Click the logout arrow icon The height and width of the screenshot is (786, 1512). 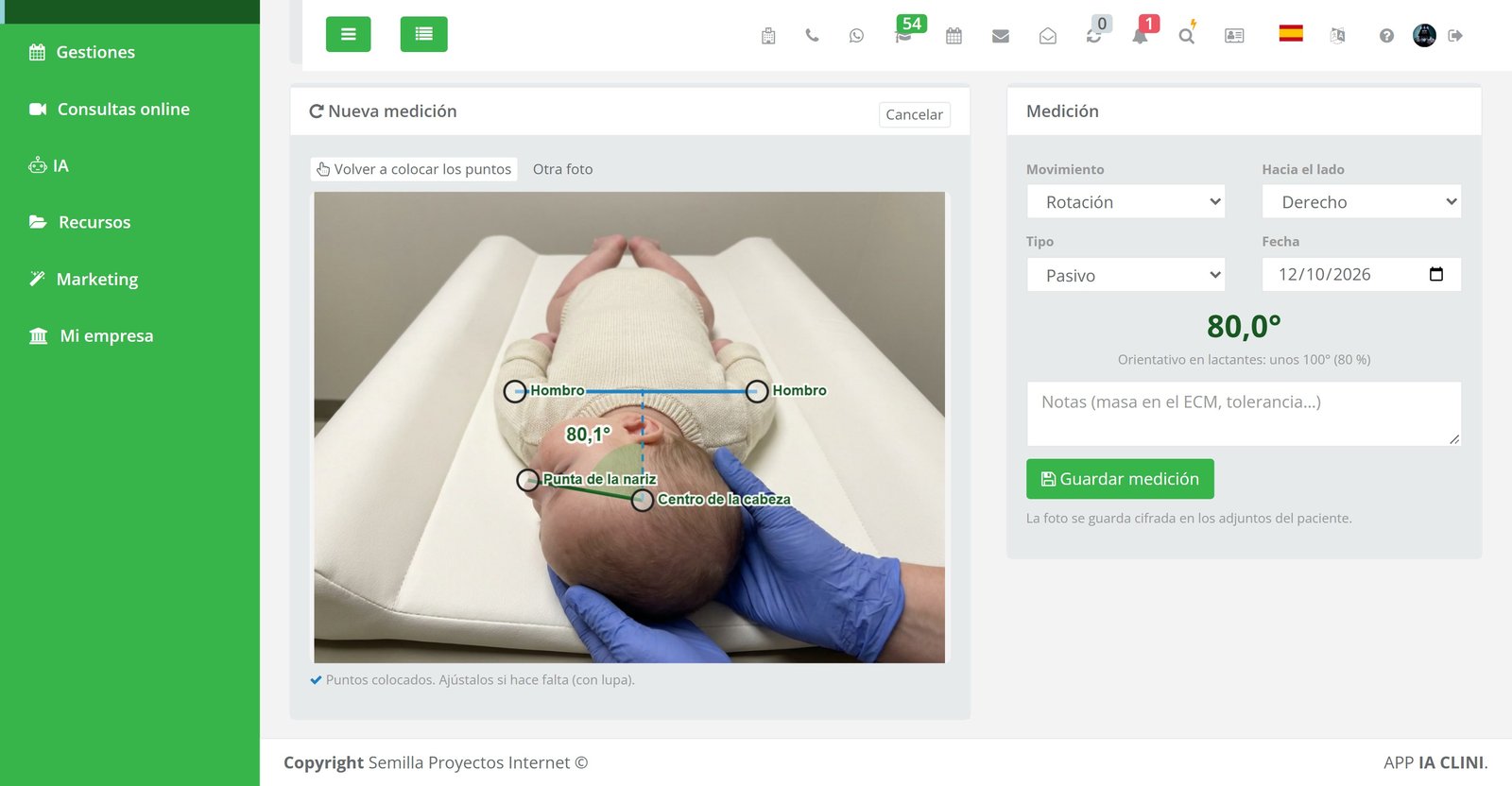1455,36
